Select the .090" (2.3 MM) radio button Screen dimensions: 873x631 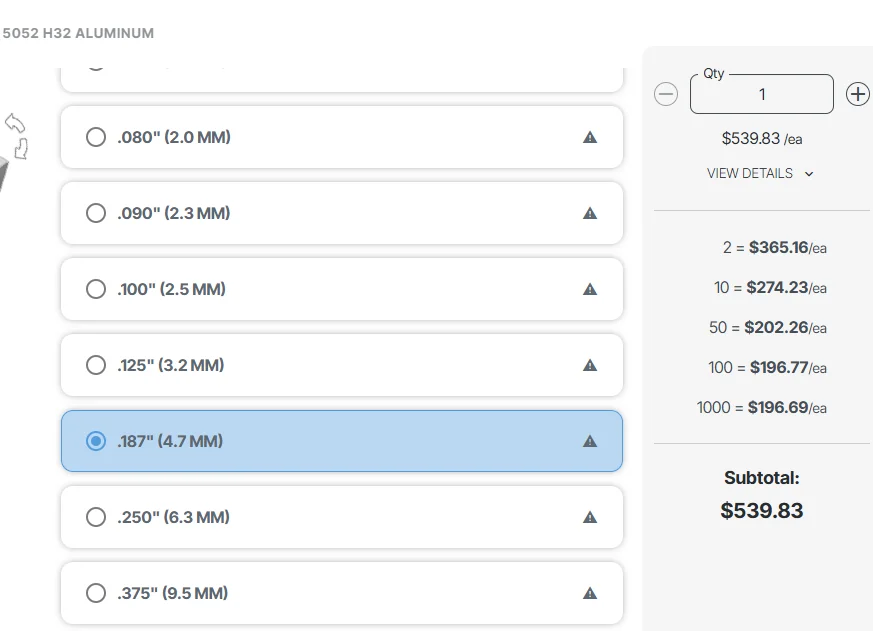click(x=96, y=213)
